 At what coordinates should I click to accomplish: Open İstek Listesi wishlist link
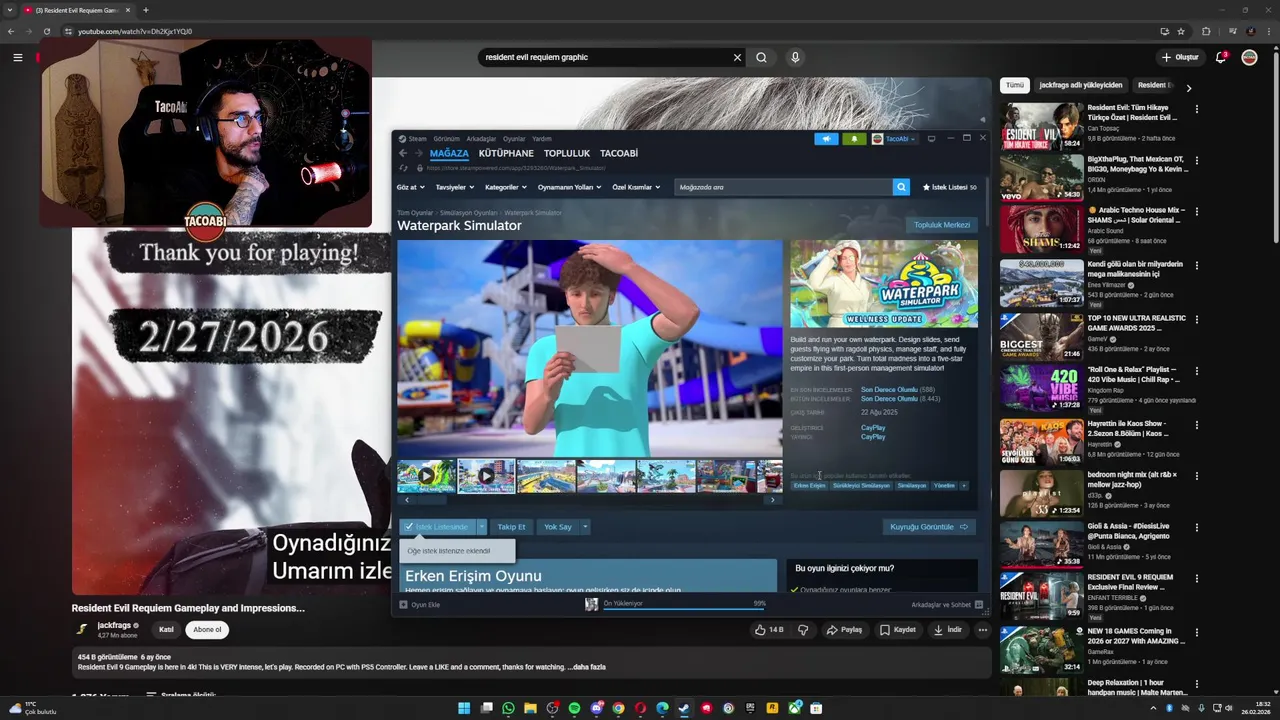click(x=949, y=187)
